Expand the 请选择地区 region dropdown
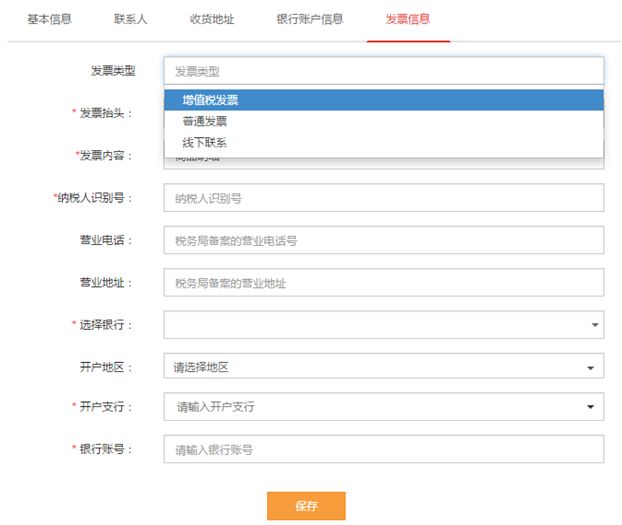The width and height of the screenshot is (622, 525). point(384,366)
